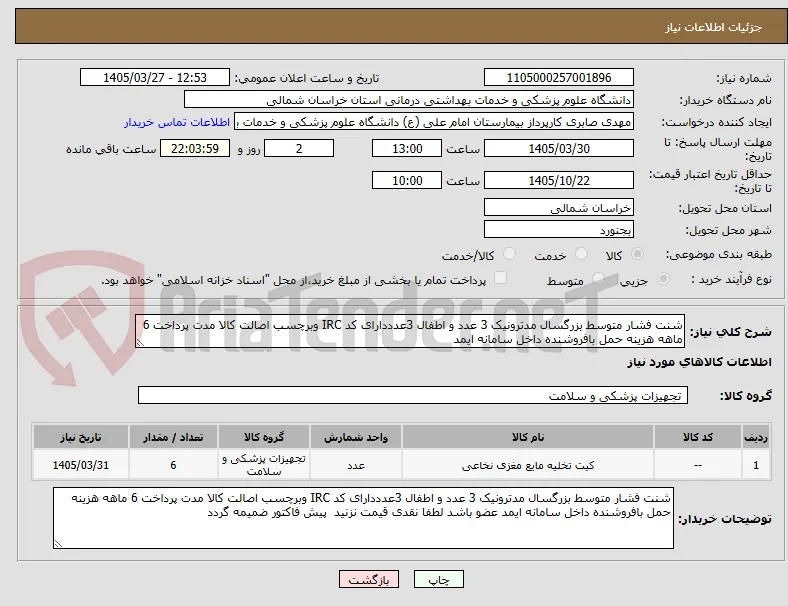This screenshot has width=788, height=606.
Task: Click unit cell عدد
Action: tap(356, 465)
